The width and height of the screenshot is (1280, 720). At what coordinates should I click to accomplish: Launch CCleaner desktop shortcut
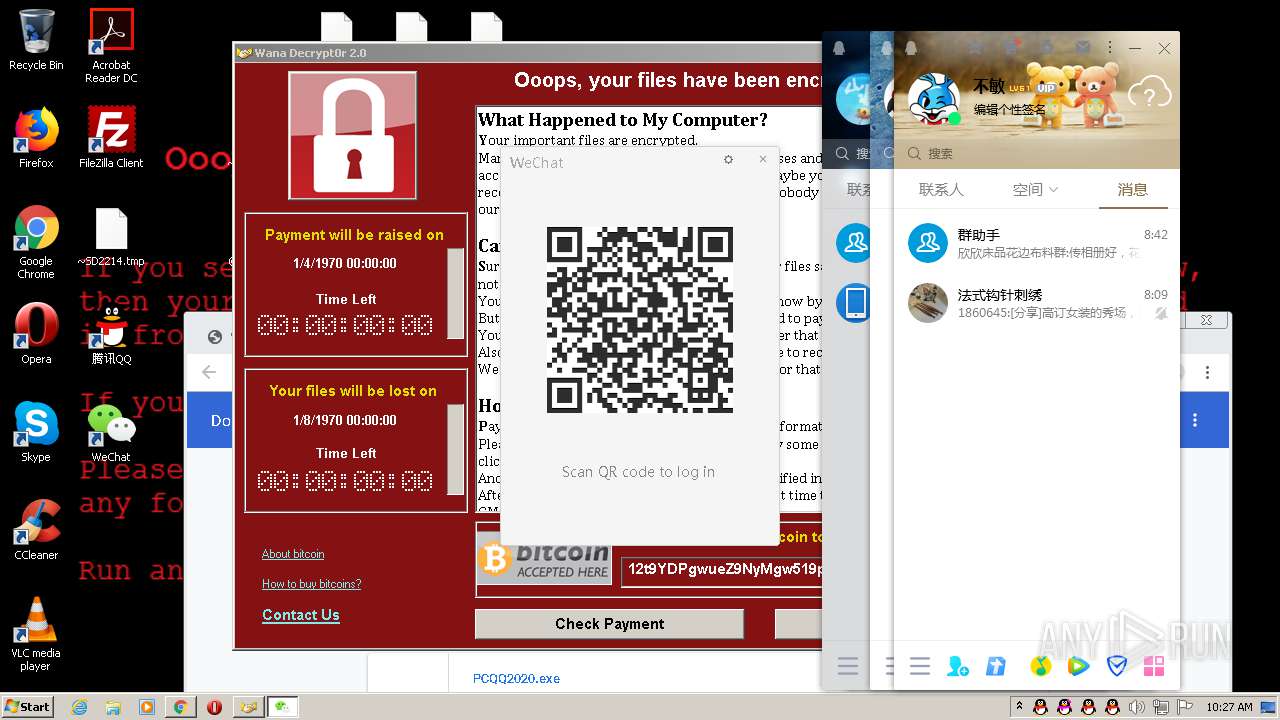pyautogui.click(x=36, y=530)
